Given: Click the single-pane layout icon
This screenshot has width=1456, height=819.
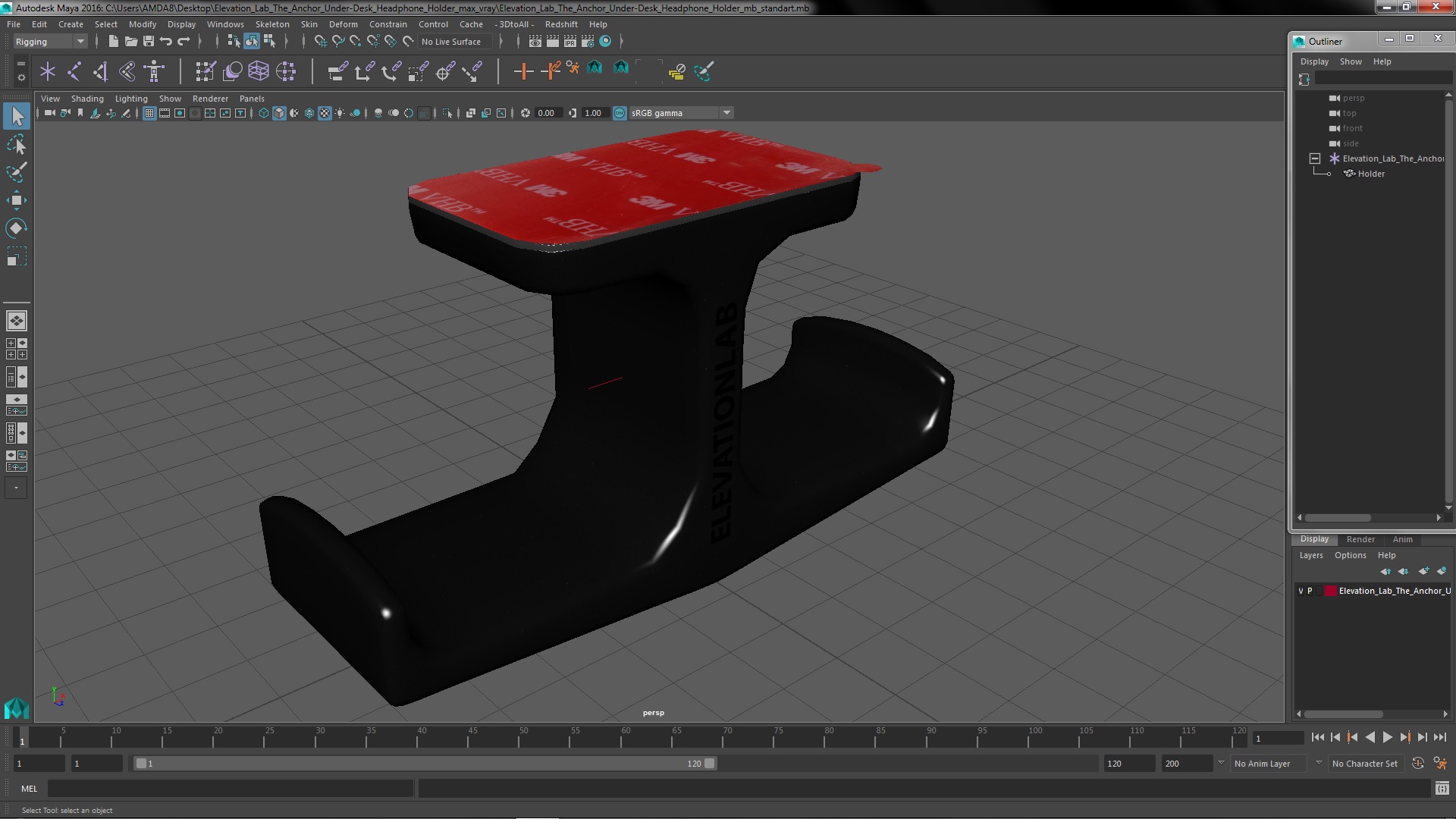Looking at the screenshot, I should pyautogui.click(x=17, y=321).
